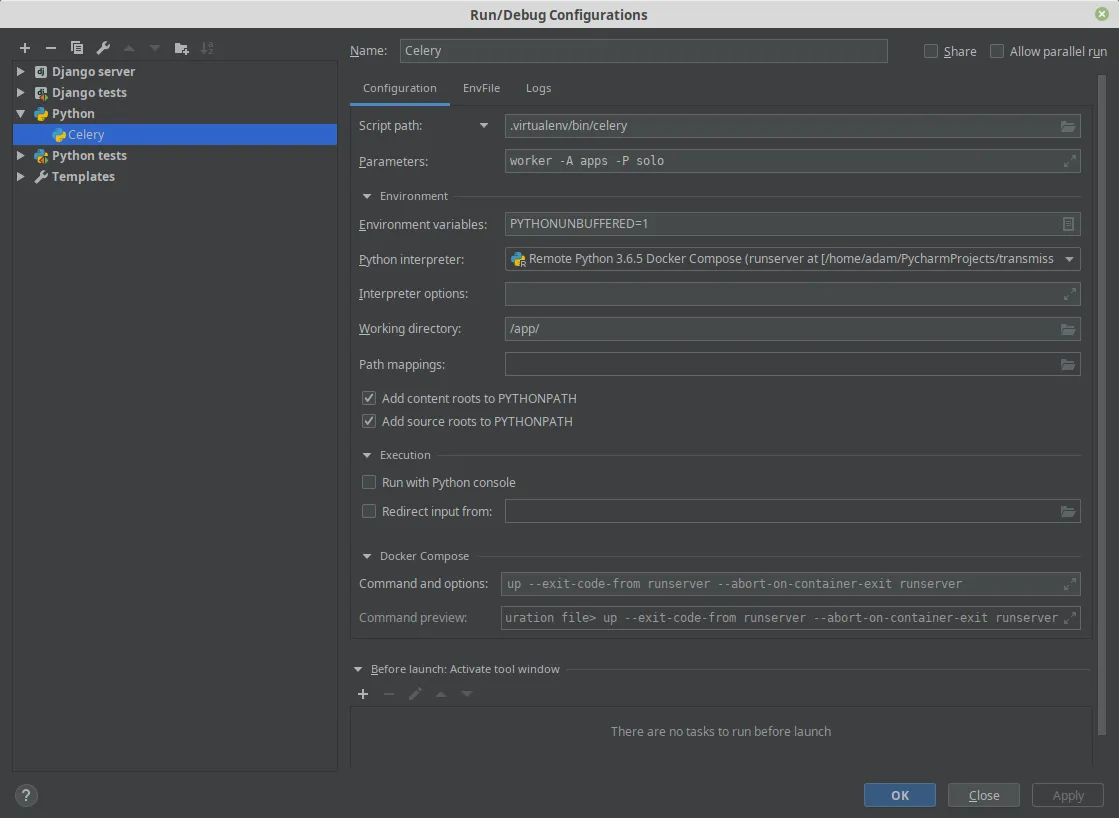Remove before-launch task

click(389, 694)
